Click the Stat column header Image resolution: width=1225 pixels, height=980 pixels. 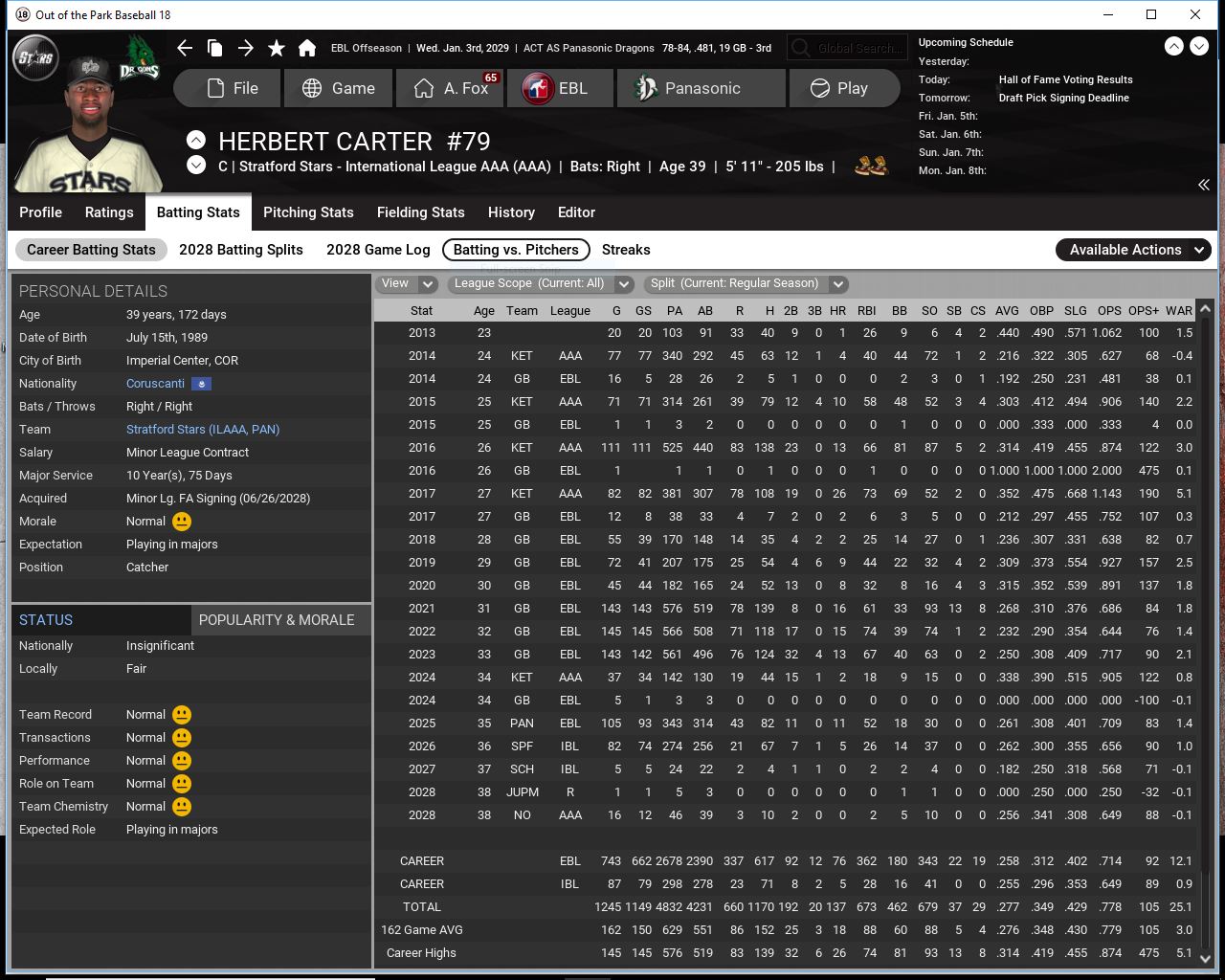click(421, 311)
